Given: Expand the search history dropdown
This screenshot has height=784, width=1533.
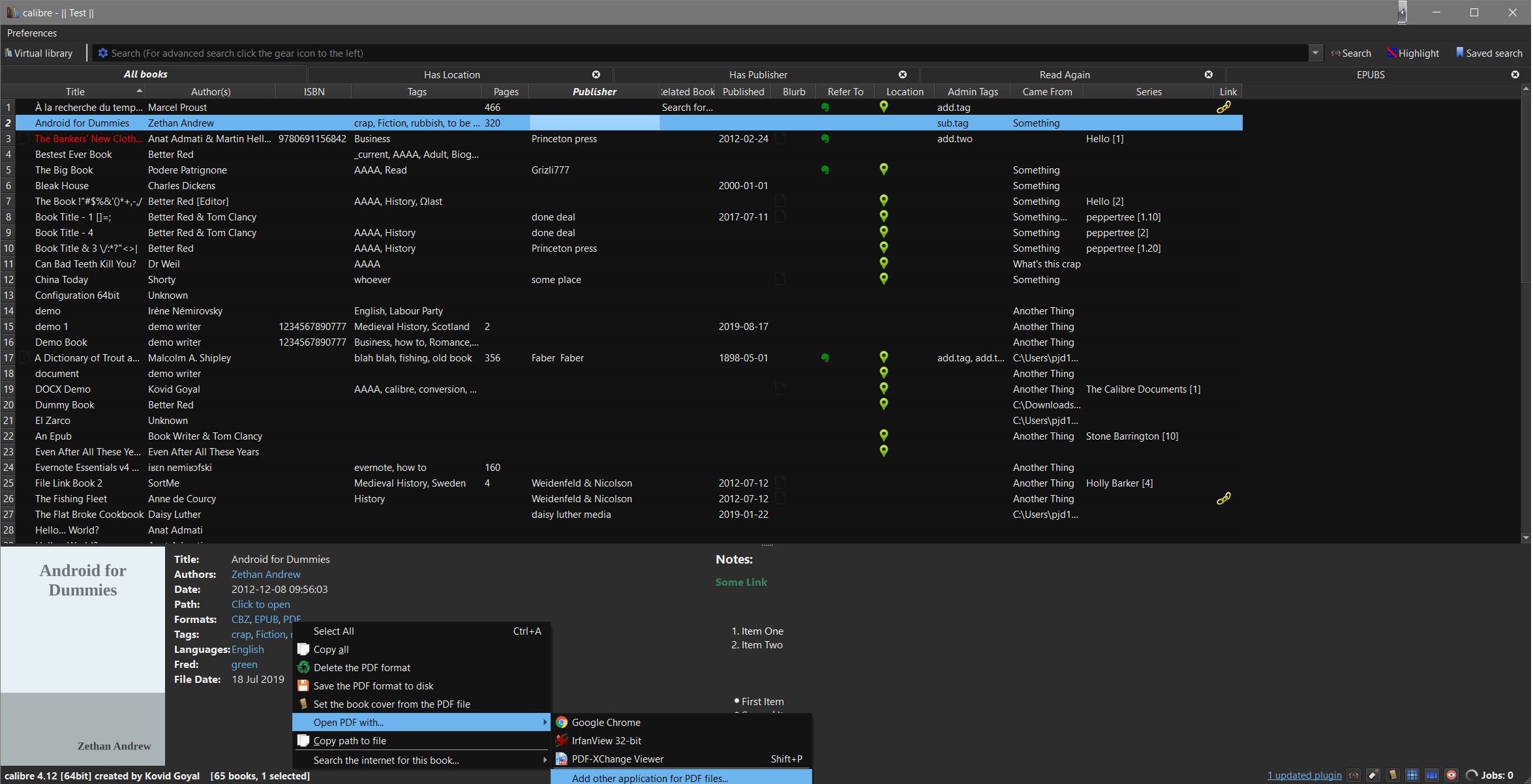Looking at the screenshot, I should coord(1315,53).
